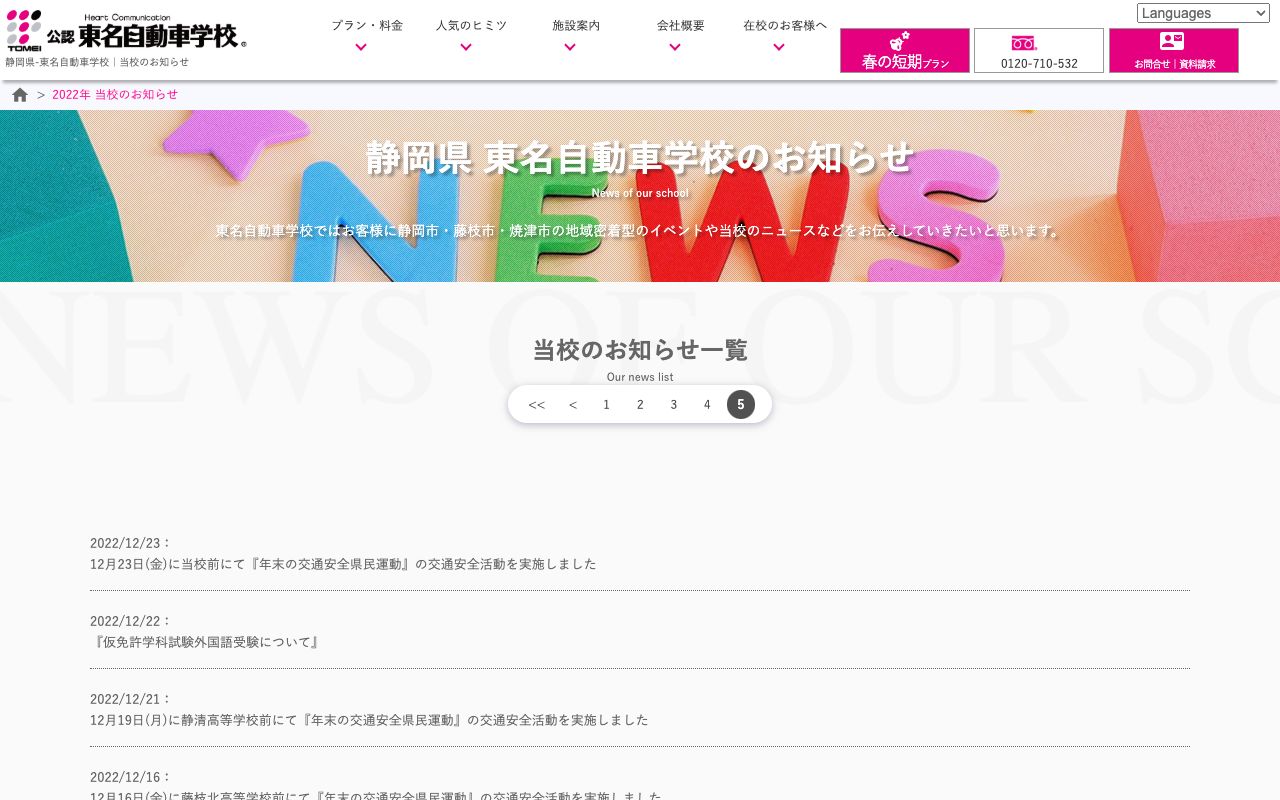Open the 施設案内 menu
This screenshot has width=1280, height=800.
(576, 25)
